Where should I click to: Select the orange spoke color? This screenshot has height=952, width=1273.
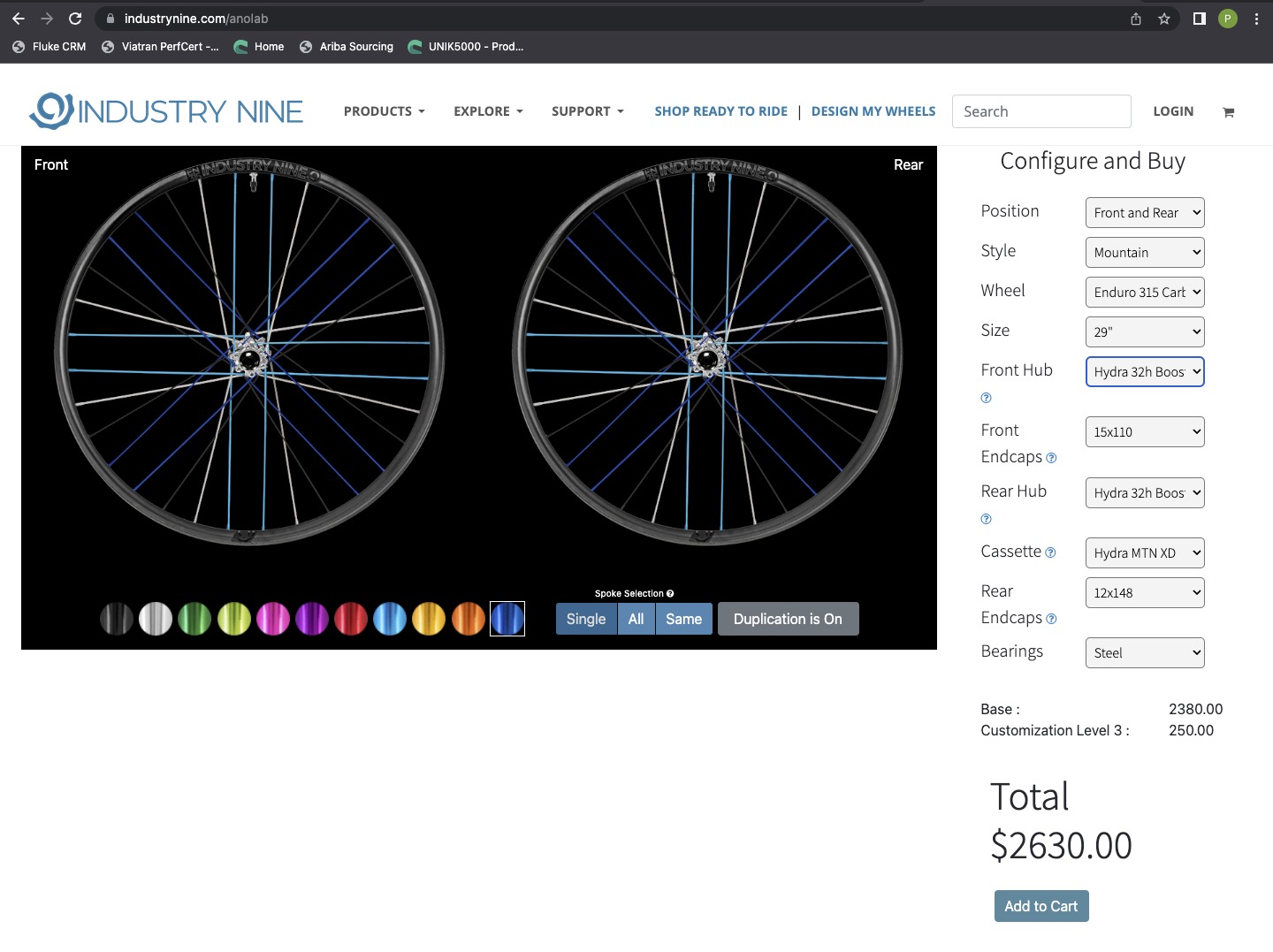(469, 619)
